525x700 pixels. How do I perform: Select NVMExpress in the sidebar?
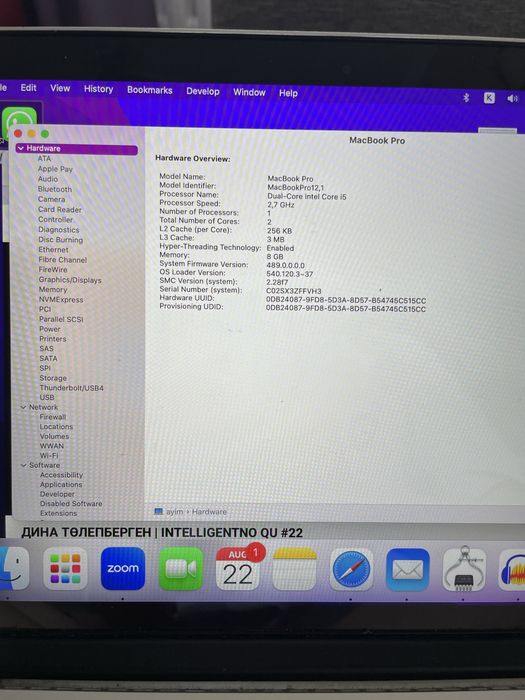(x=61, y=300)
